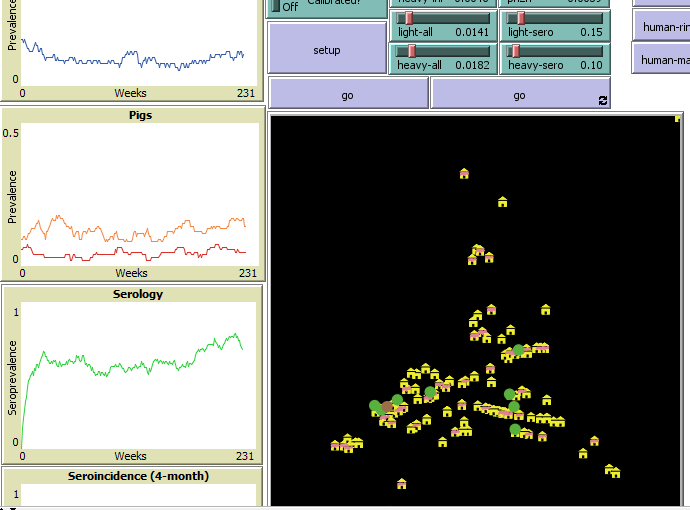Click the forever loop icon on go button
This screenshot has height=510, width=690.
pyautogui.click(x=602, y=100)
